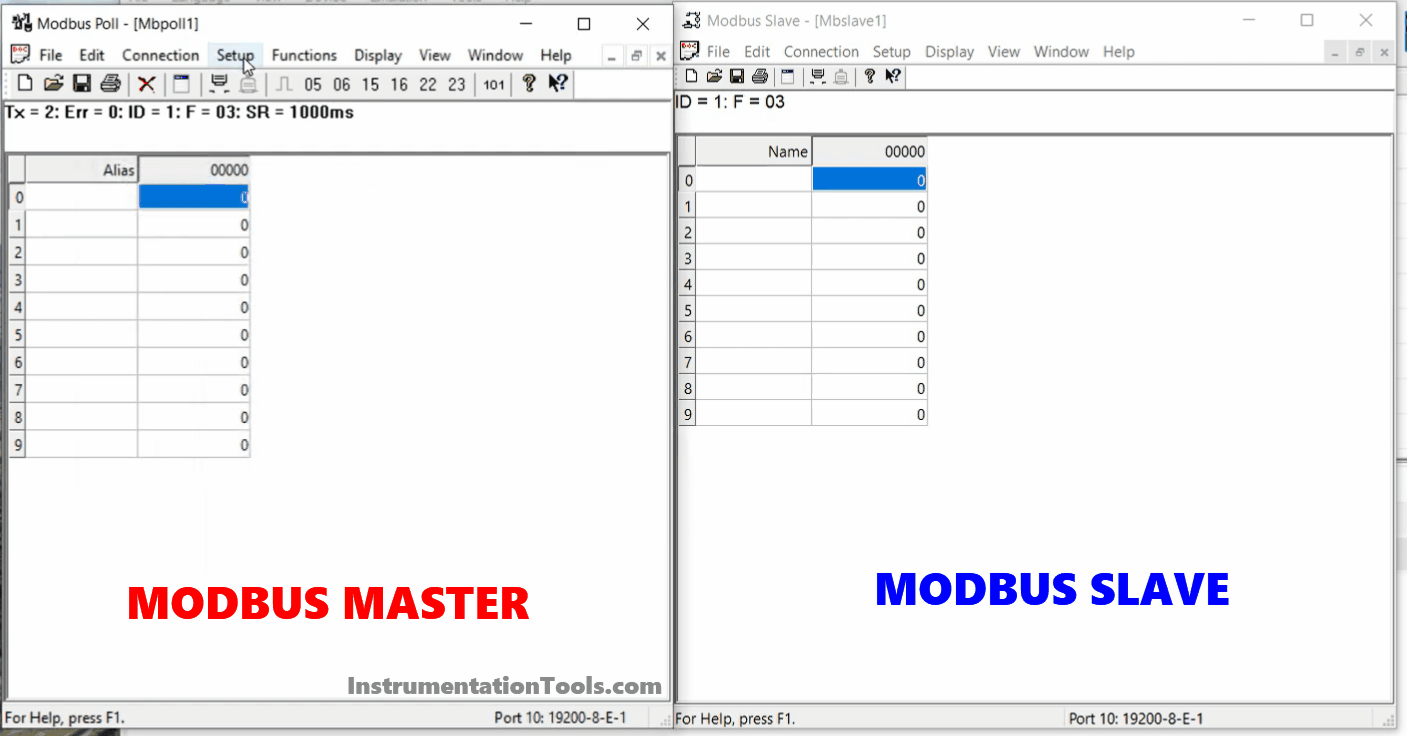The height and width of the screenshot is (736, 1407).
Task: Select the row 4 value cell in Modbus Slave
Action: (870, 284)
